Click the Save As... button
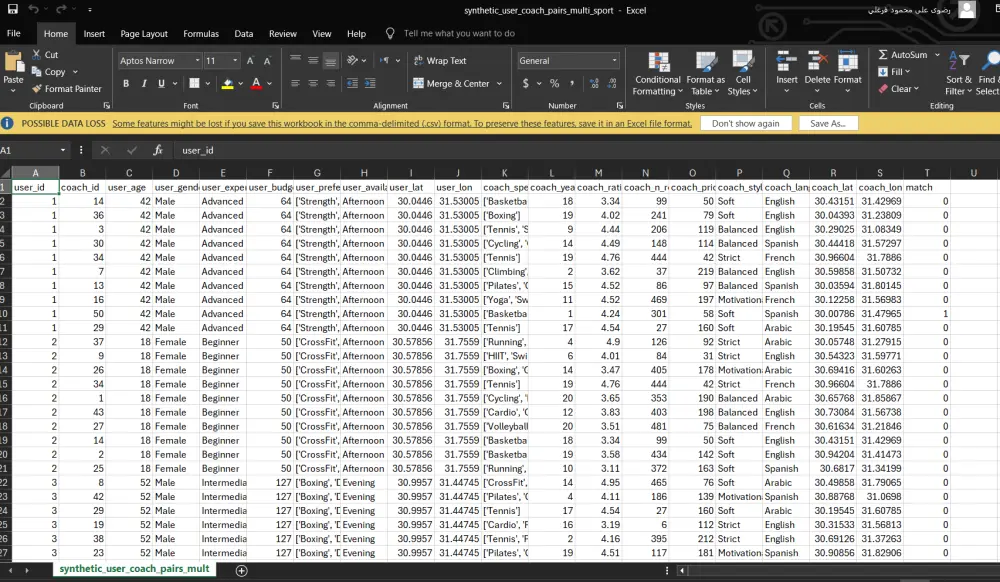This screenshot has width=1000, height=582. tap(828, 123)
